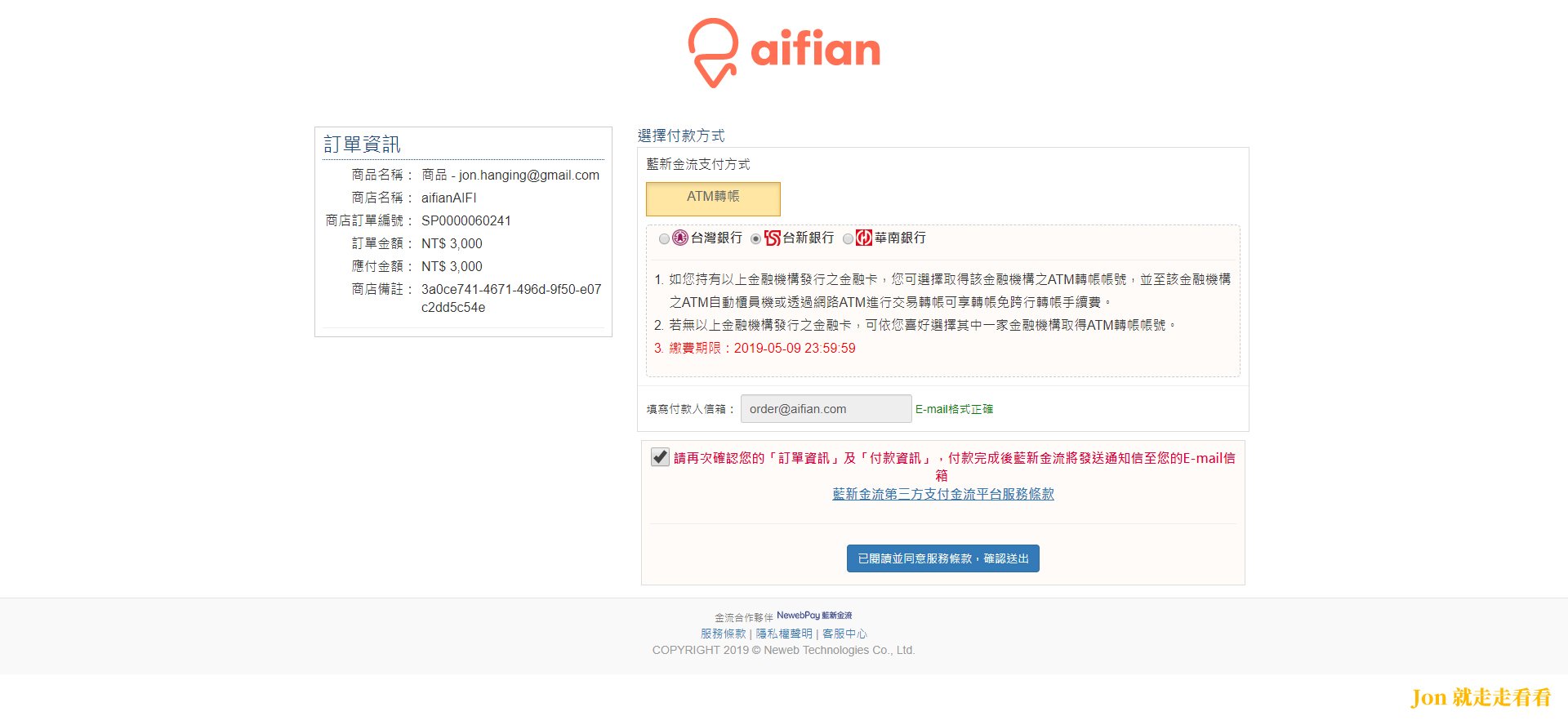This screenshot has height=725, width=1568.
Task: Toggle the order confirmation checkbox
Action: [x=660, y=457]
